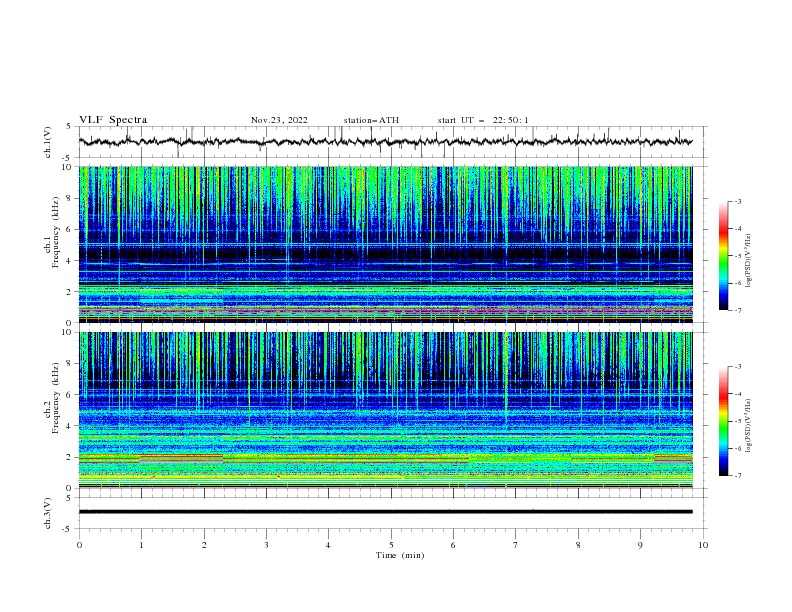Click the "7" tick on time axis
The width and height of the screenshot is (792, 612).
click(516, 545)
